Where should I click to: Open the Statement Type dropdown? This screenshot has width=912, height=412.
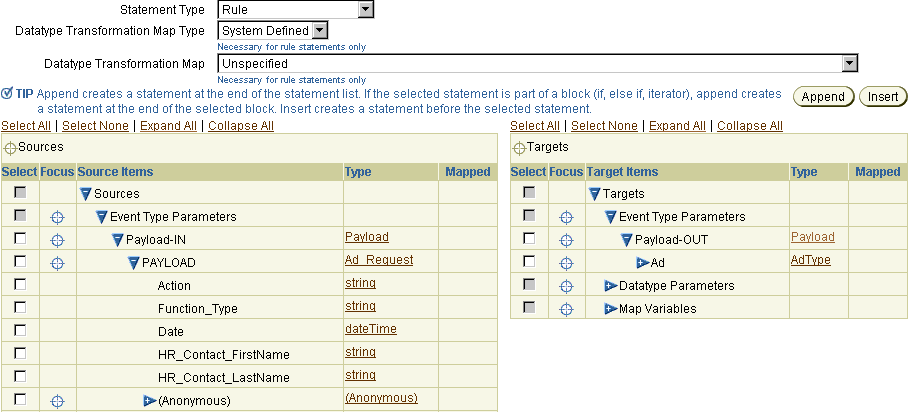(x=365, y=9)
